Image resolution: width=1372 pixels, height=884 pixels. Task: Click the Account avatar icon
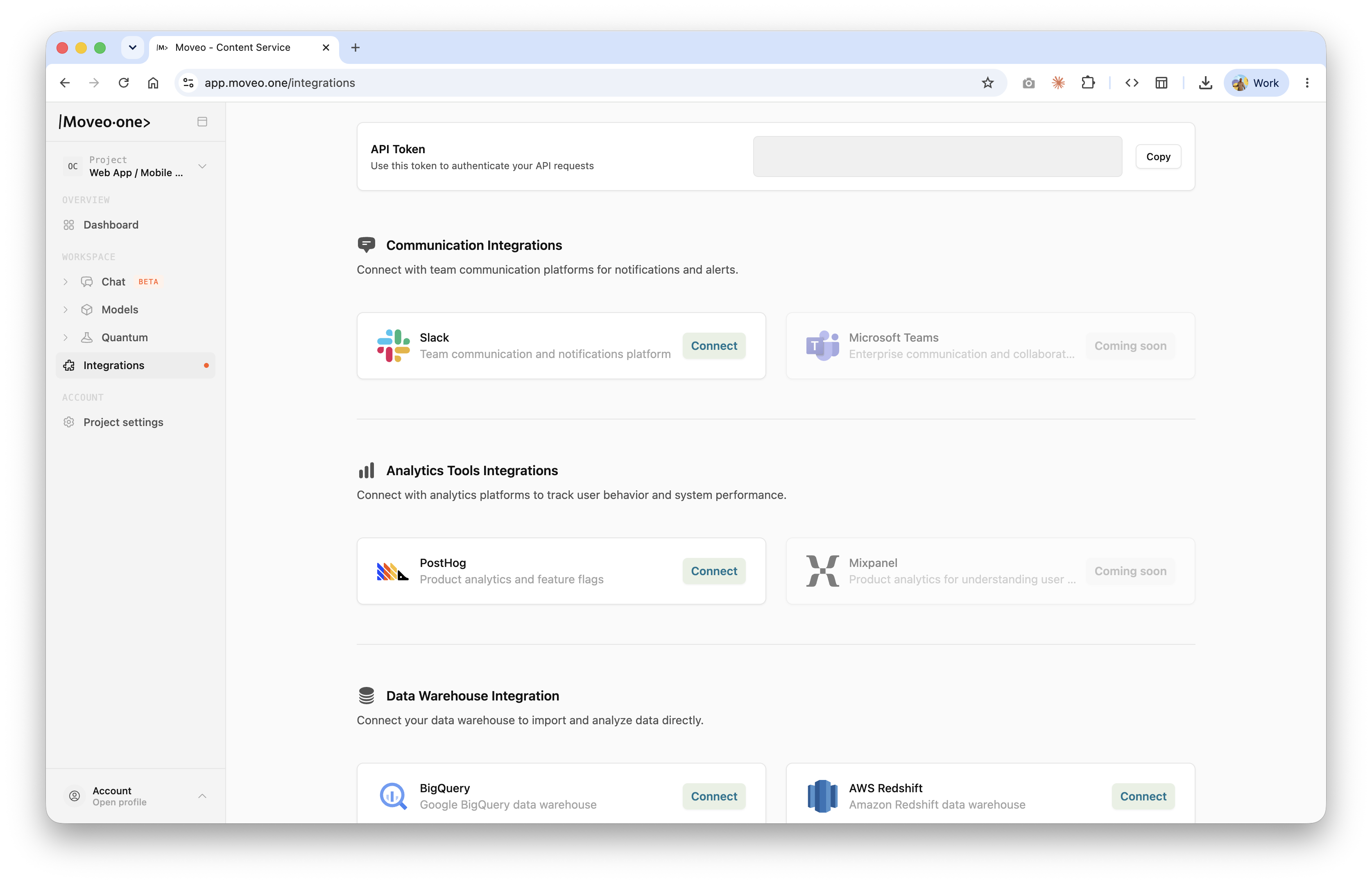pos(75,796)
